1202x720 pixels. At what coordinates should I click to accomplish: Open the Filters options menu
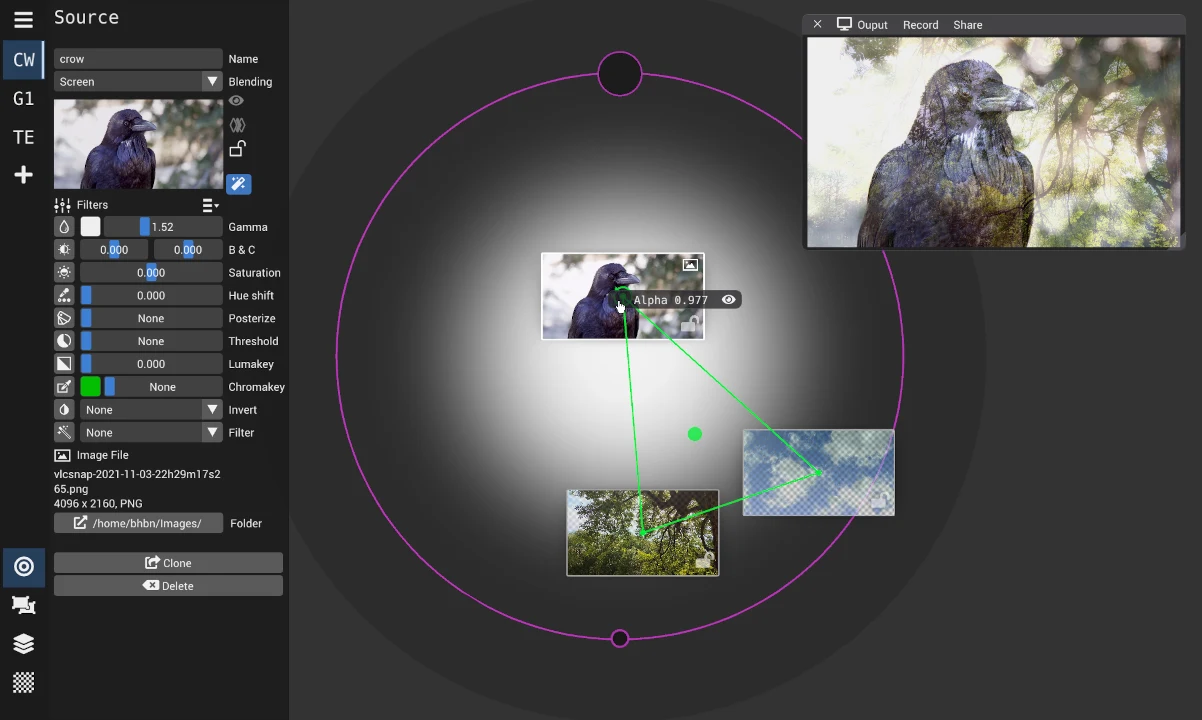pos(210,205)
